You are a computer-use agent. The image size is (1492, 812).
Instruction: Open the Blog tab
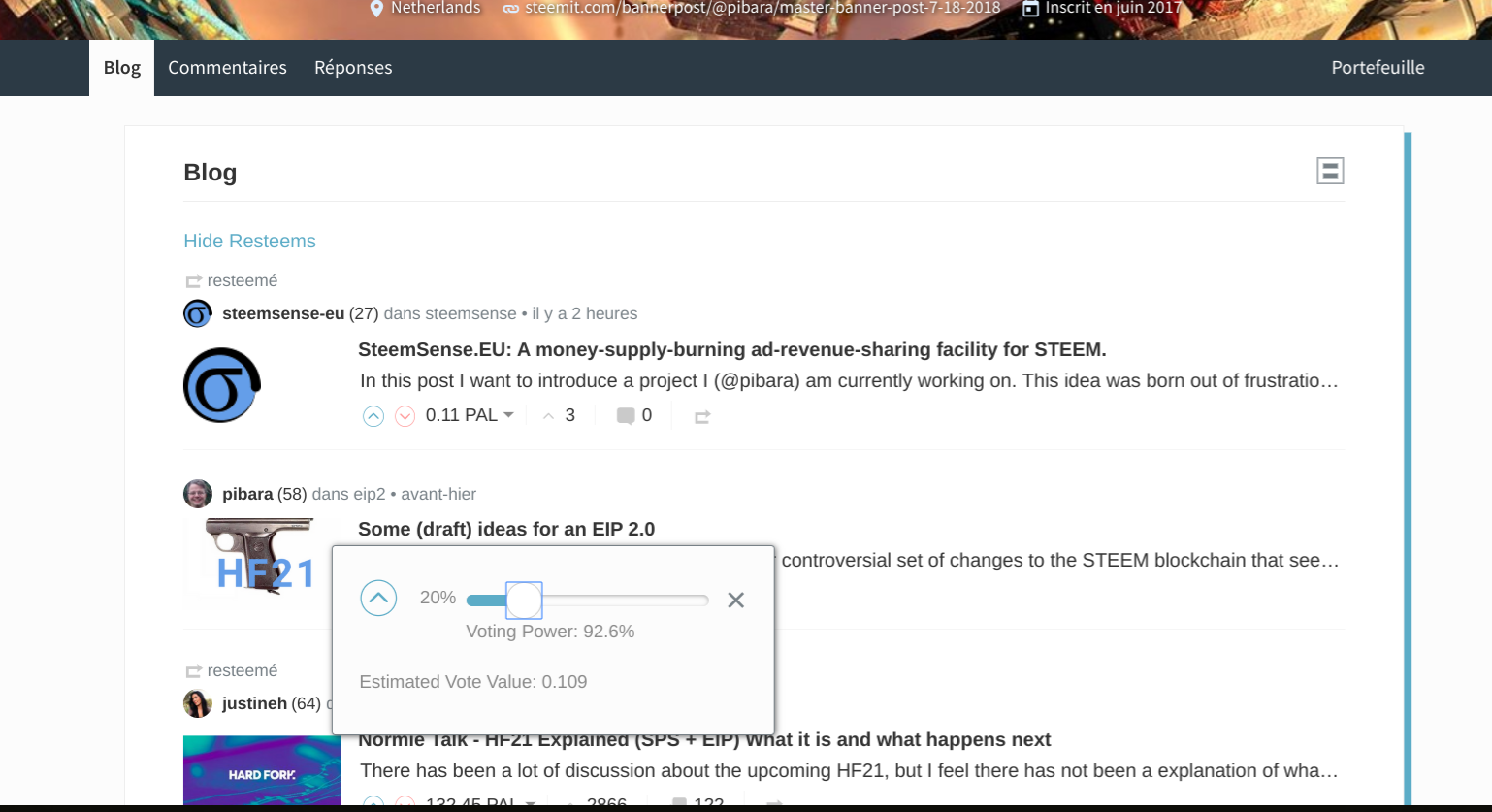(x=122, y=68)
